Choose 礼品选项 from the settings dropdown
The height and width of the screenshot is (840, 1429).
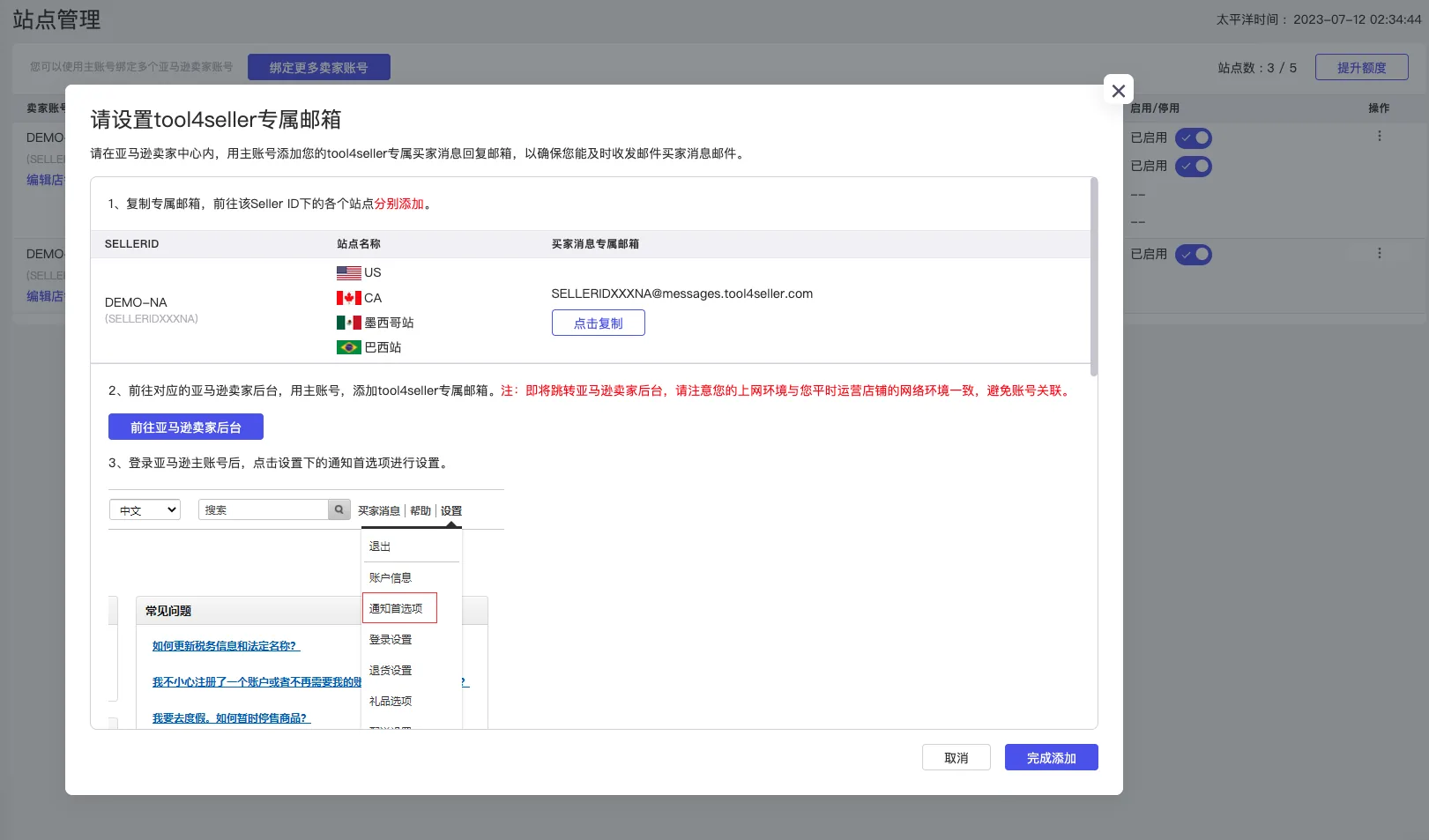(391, 702)
